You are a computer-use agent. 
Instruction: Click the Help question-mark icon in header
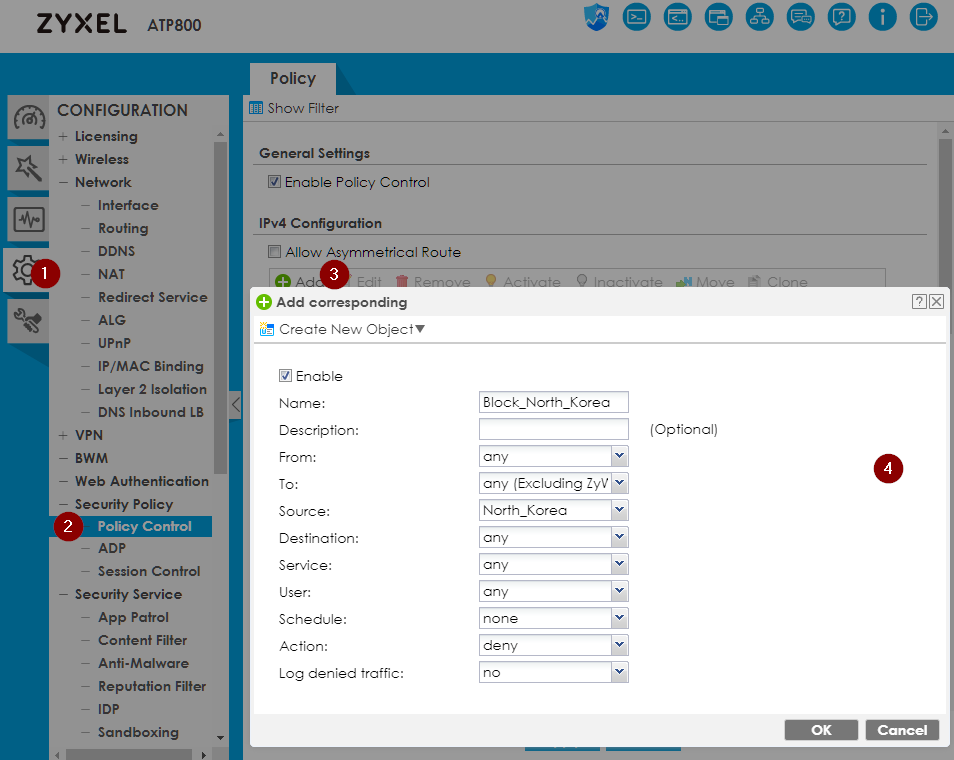[x=841, y=17]
